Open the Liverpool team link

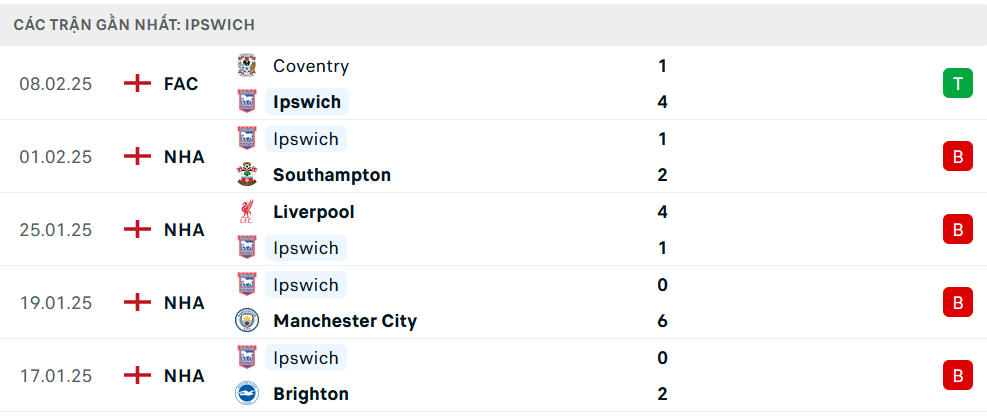coord(313,212)
